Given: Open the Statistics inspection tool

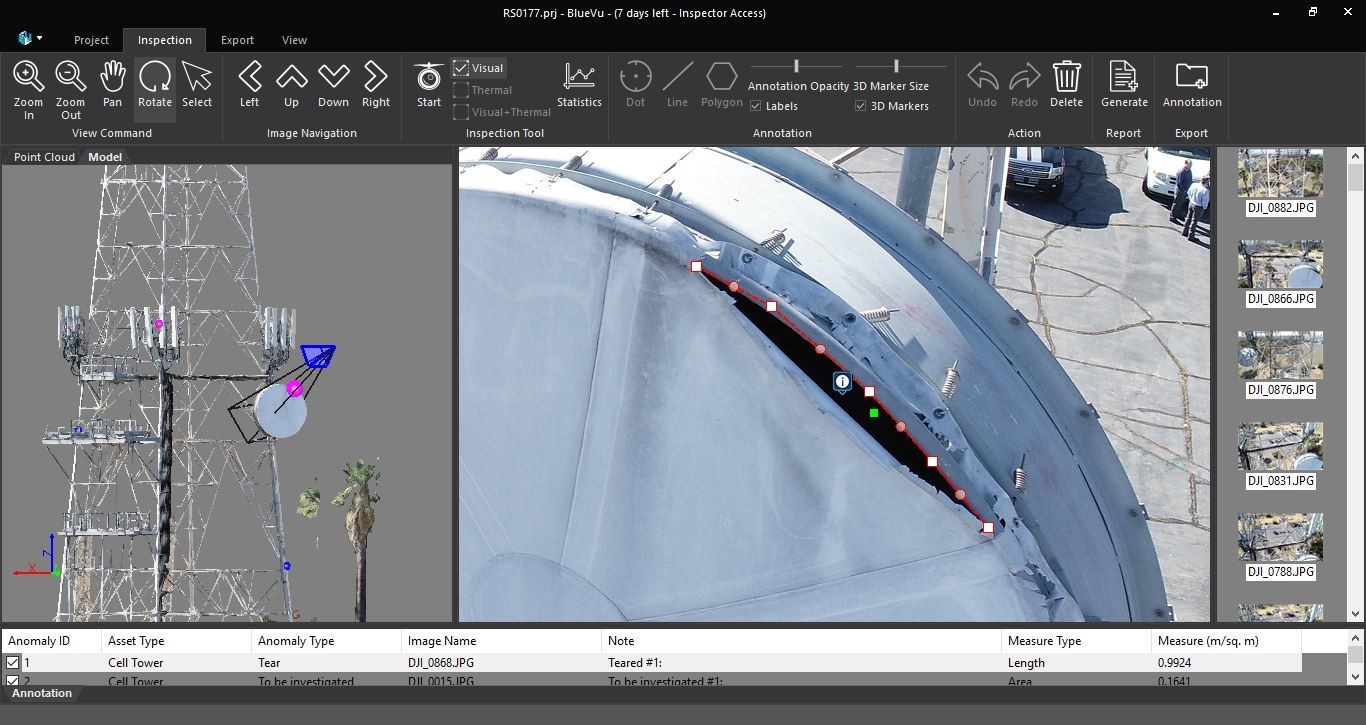Looking at the screenshot, I should point(580,85).
